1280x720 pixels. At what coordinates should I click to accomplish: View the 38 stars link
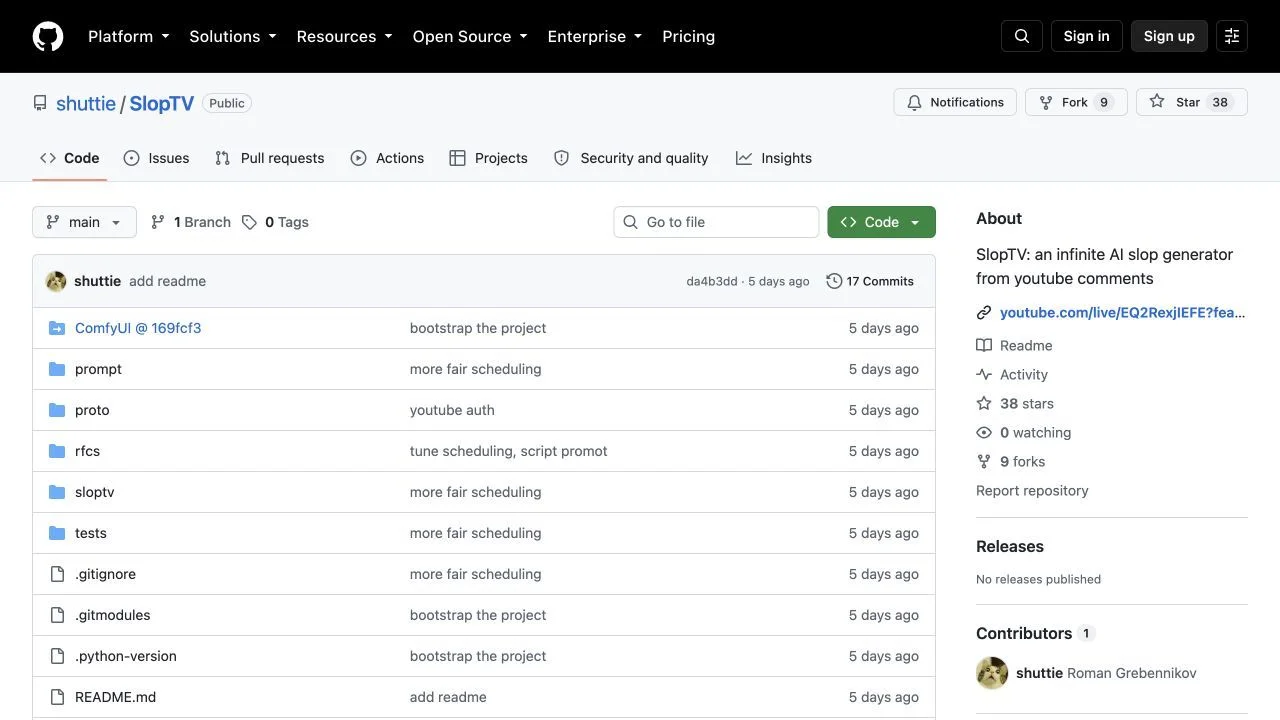[x=1015, y=403]
